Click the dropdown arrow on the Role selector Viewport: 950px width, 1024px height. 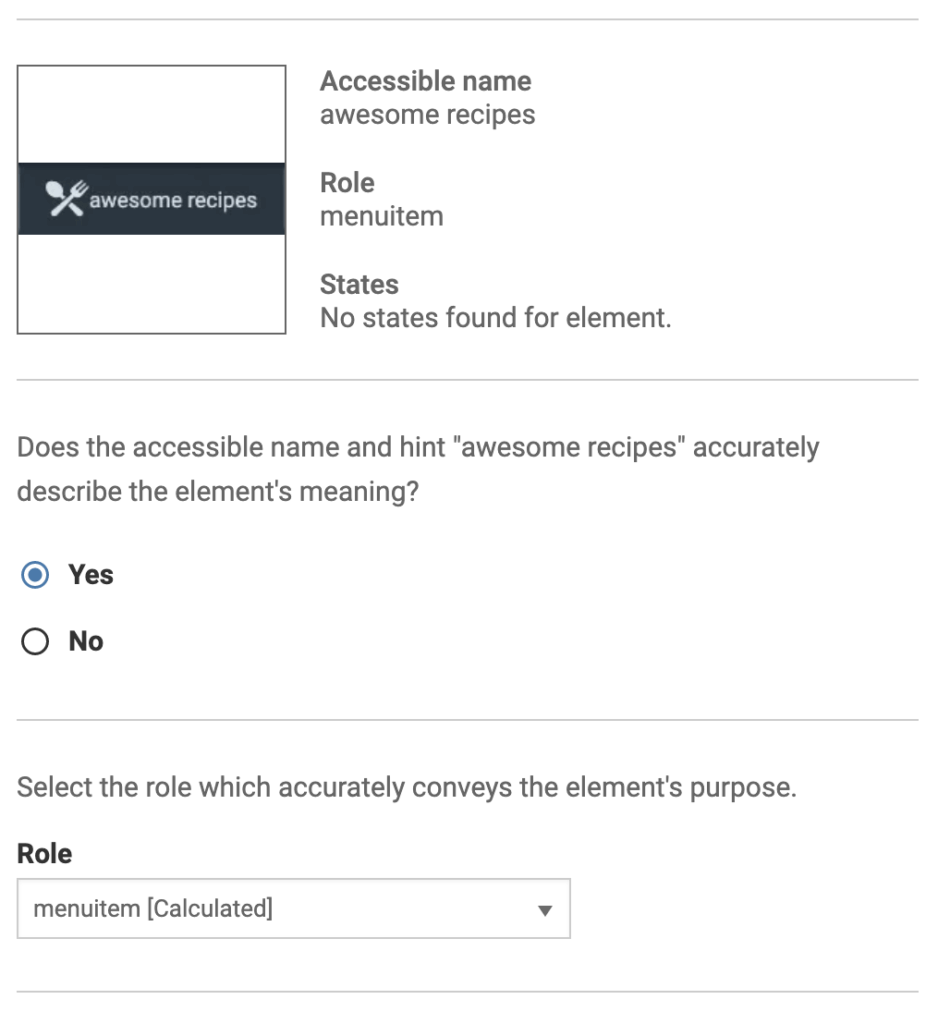[545, 908]
